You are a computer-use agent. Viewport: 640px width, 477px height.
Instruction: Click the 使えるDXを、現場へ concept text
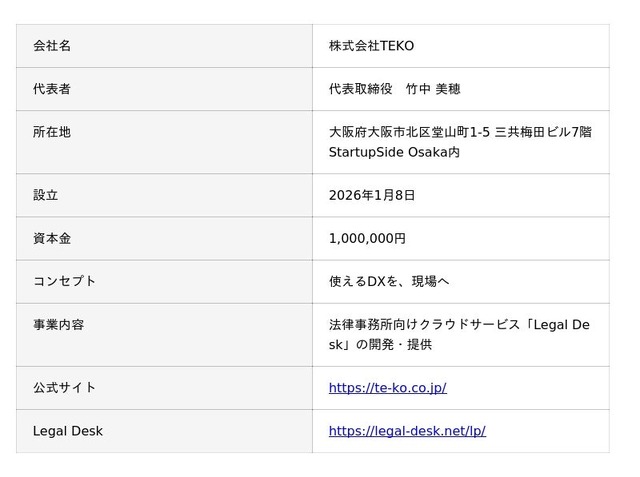coord(389,282)
